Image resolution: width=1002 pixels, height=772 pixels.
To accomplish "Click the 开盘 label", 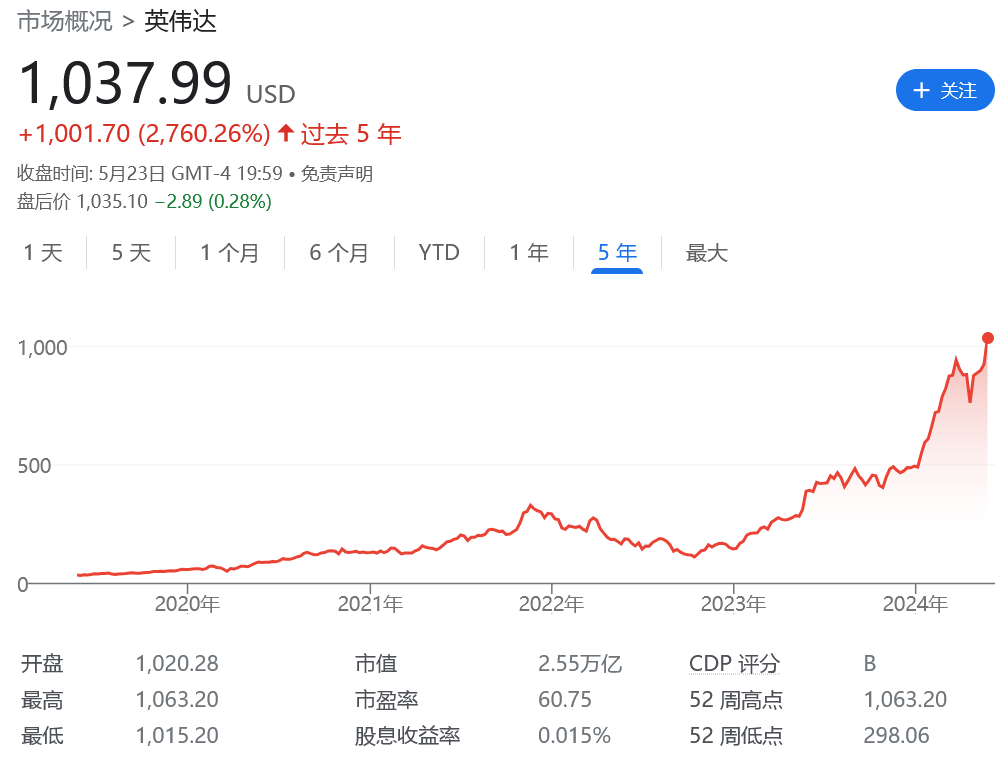I will point(42,664).
